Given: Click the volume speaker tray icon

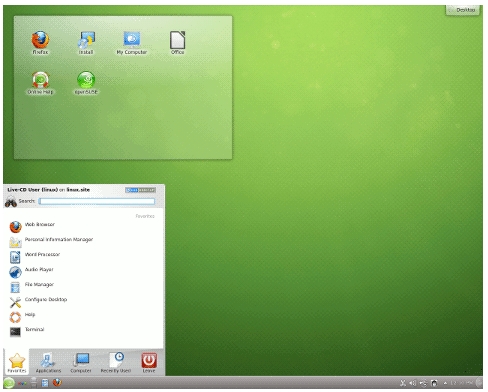Looking at the screenshot, I should tap(413, 383).
